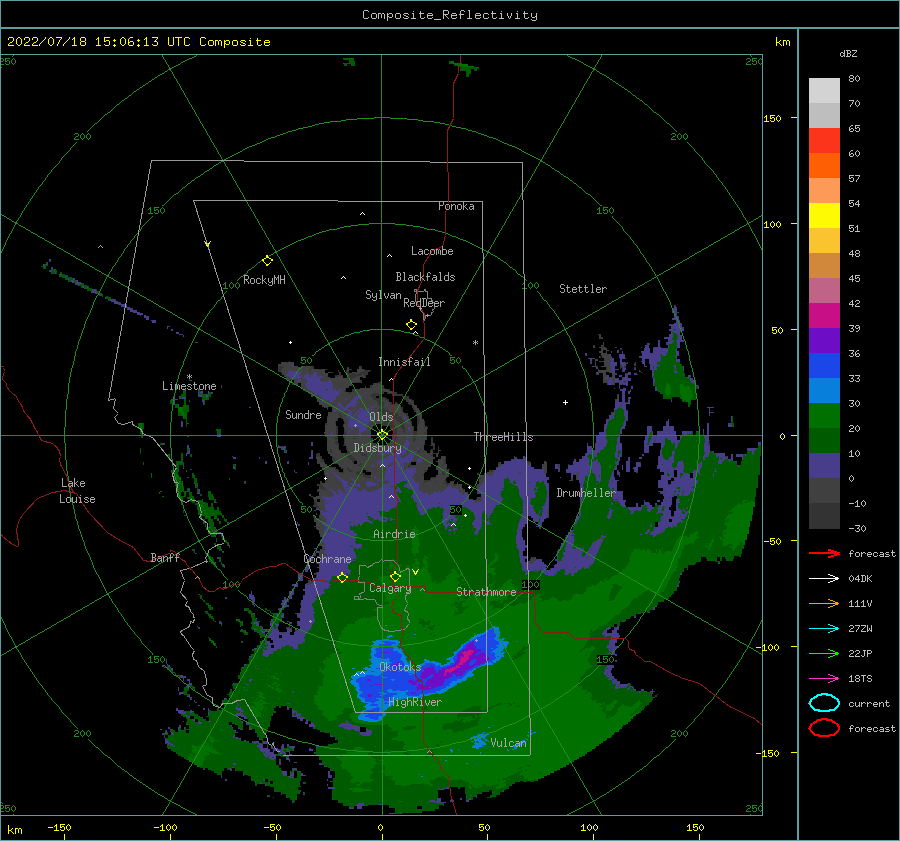Click yellow diamond marker below RedDeer
The image size is (900, 841).
pos(411,325)
